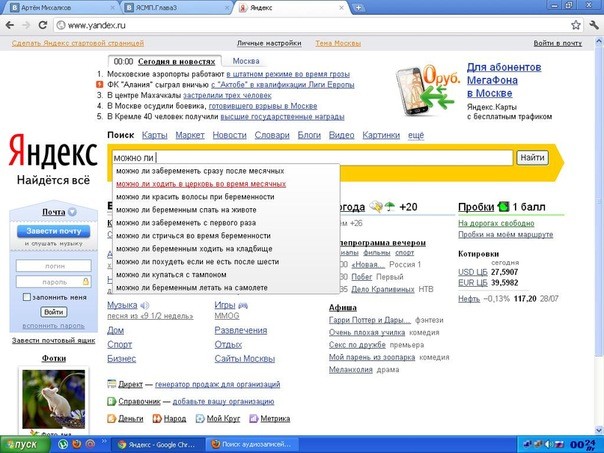604x453 pixels.
Task: Click the MegaFon phone ad image
Action: pyautogui.click(x=427, y=90)
